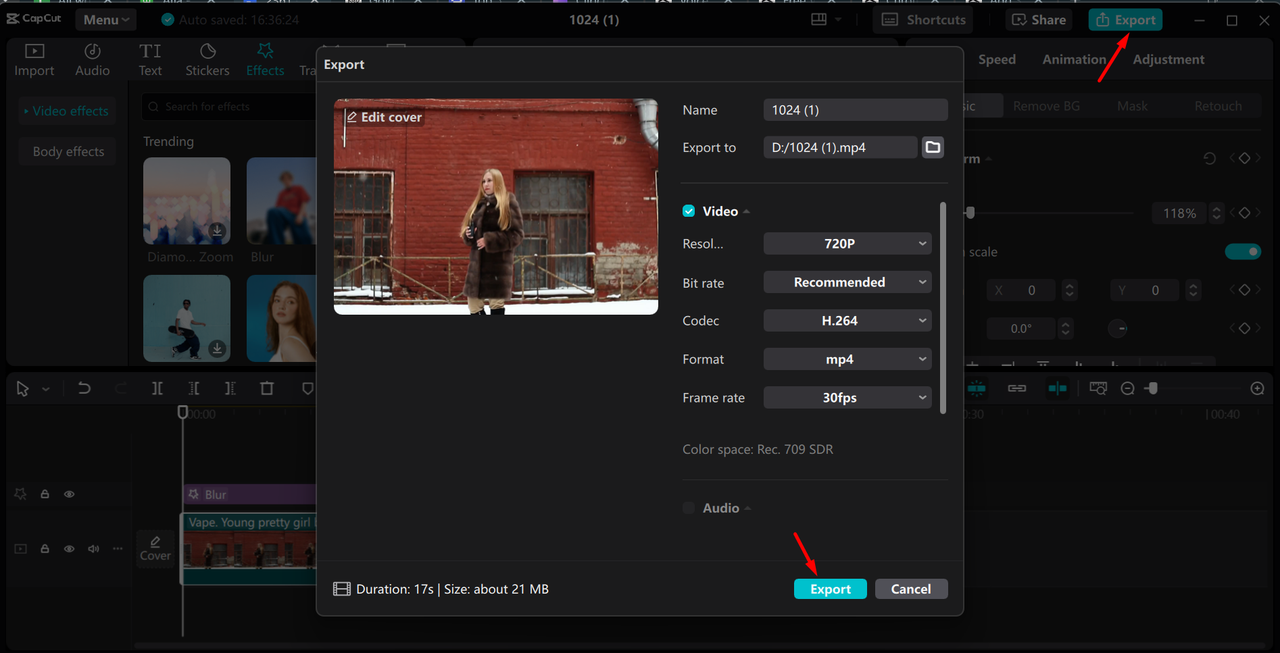Screen dimensions: 1280x653
Task: Open the Audio library icon
Action: click(92, 51)
